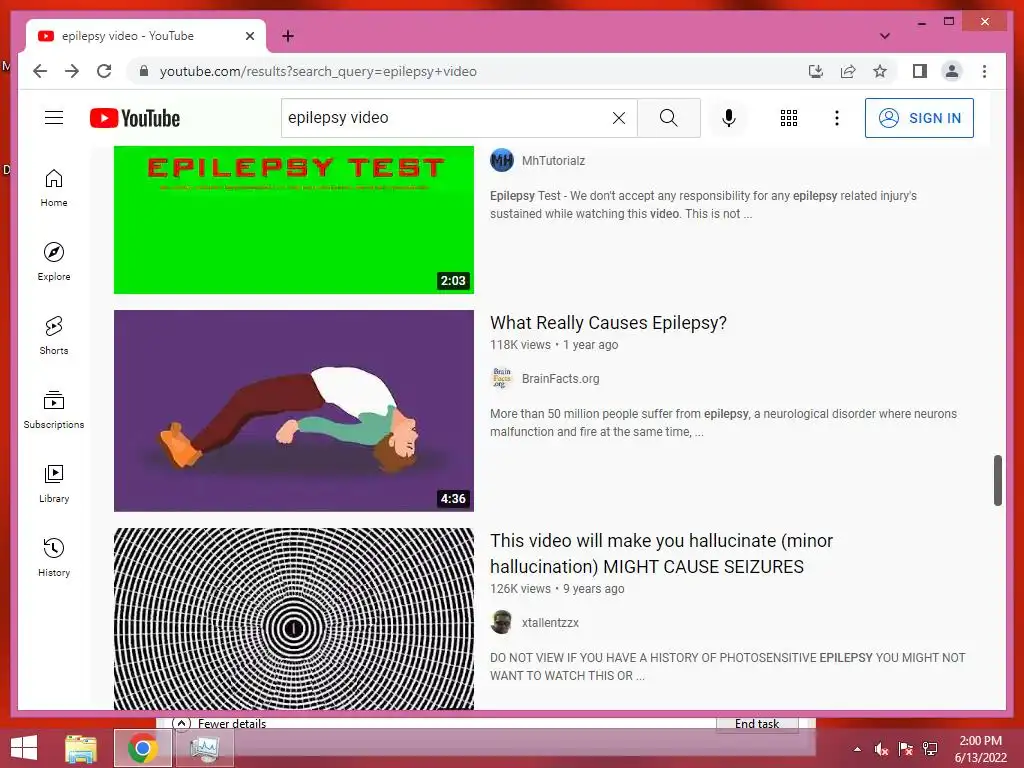Open Action Center flag tray icon
Image resolution: width=1024 pixels, height=768 pixels.
906,749
